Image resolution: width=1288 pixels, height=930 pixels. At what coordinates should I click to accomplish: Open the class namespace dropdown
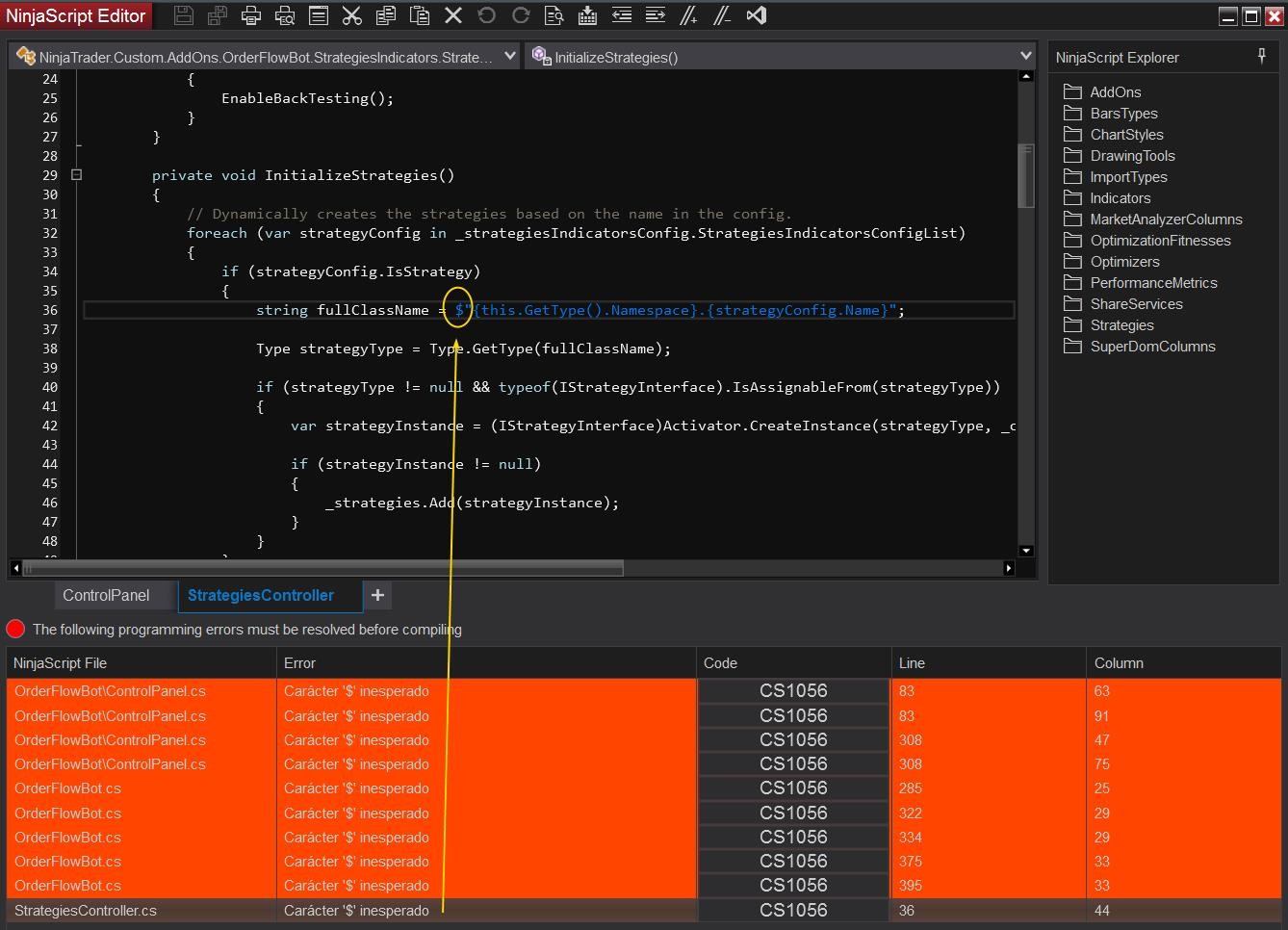point(509,57)
